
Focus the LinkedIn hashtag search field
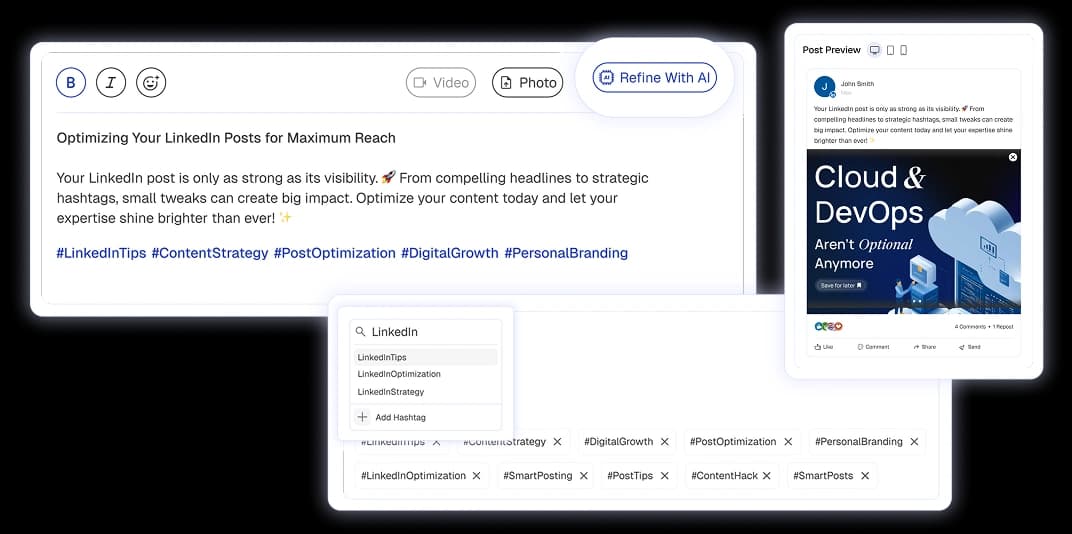[432, 332]
